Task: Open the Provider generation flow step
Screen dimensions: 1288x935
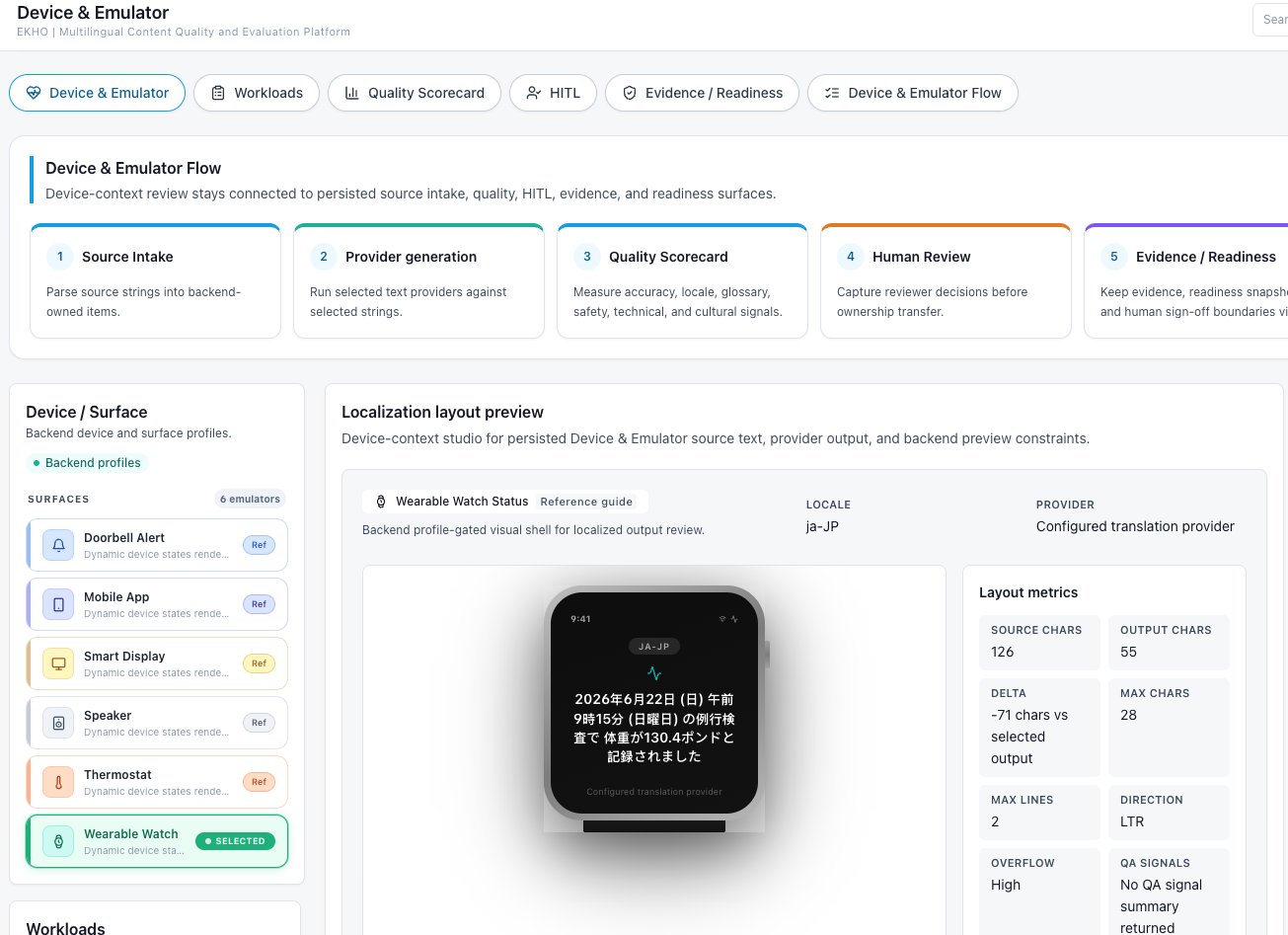Action: click(x=418, y=281)
